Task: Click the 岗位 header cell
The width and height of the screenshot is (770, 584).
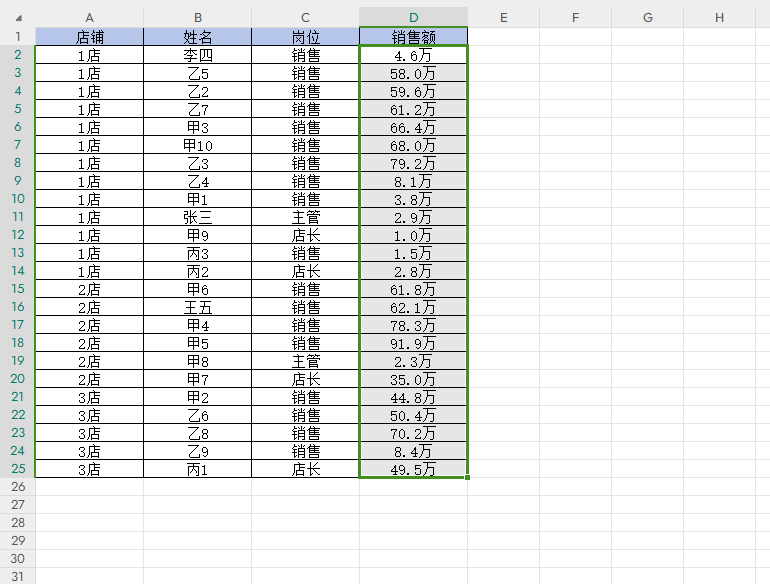Action: pos(305,37)
